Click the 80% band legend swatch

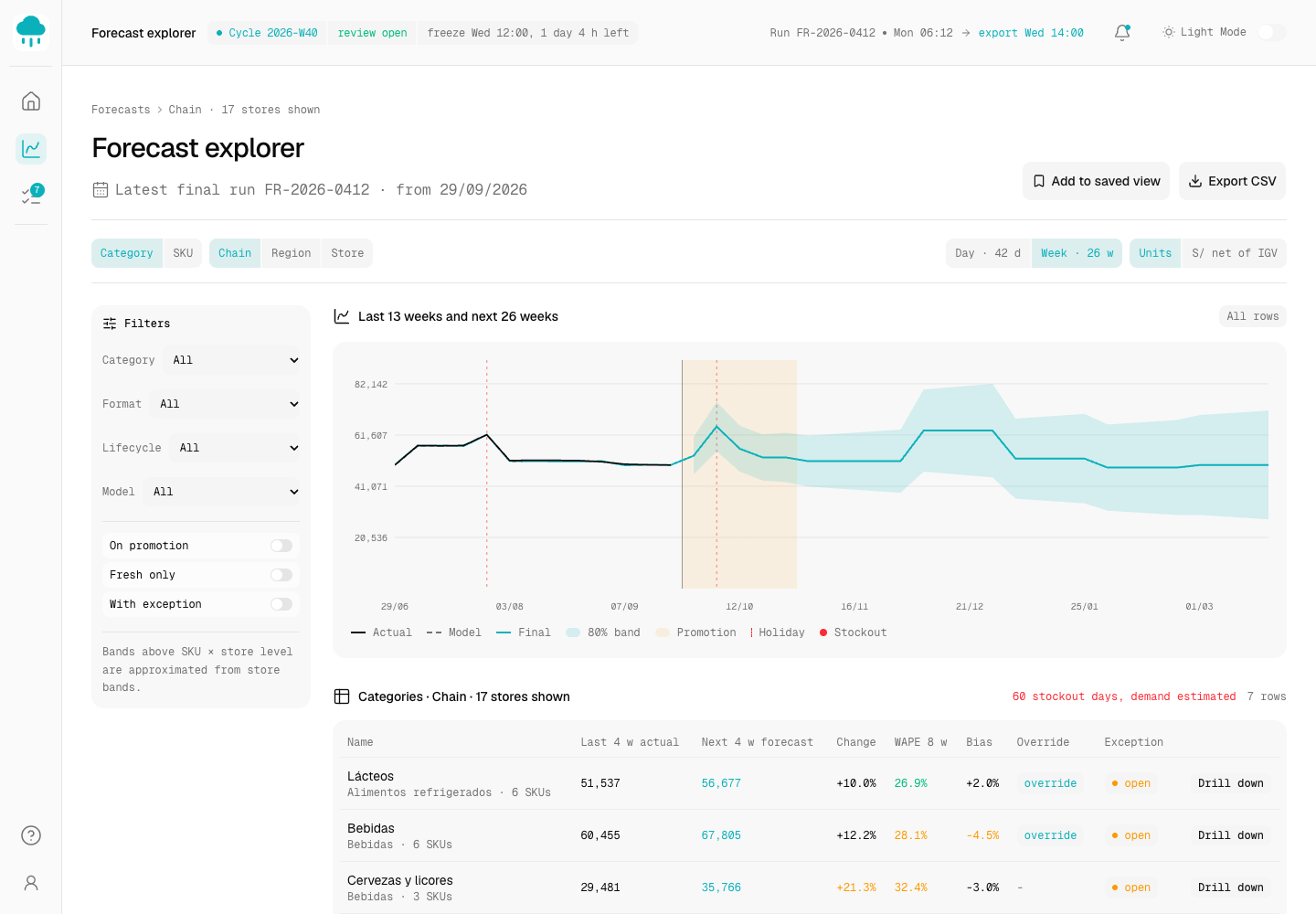click(573, 632)
